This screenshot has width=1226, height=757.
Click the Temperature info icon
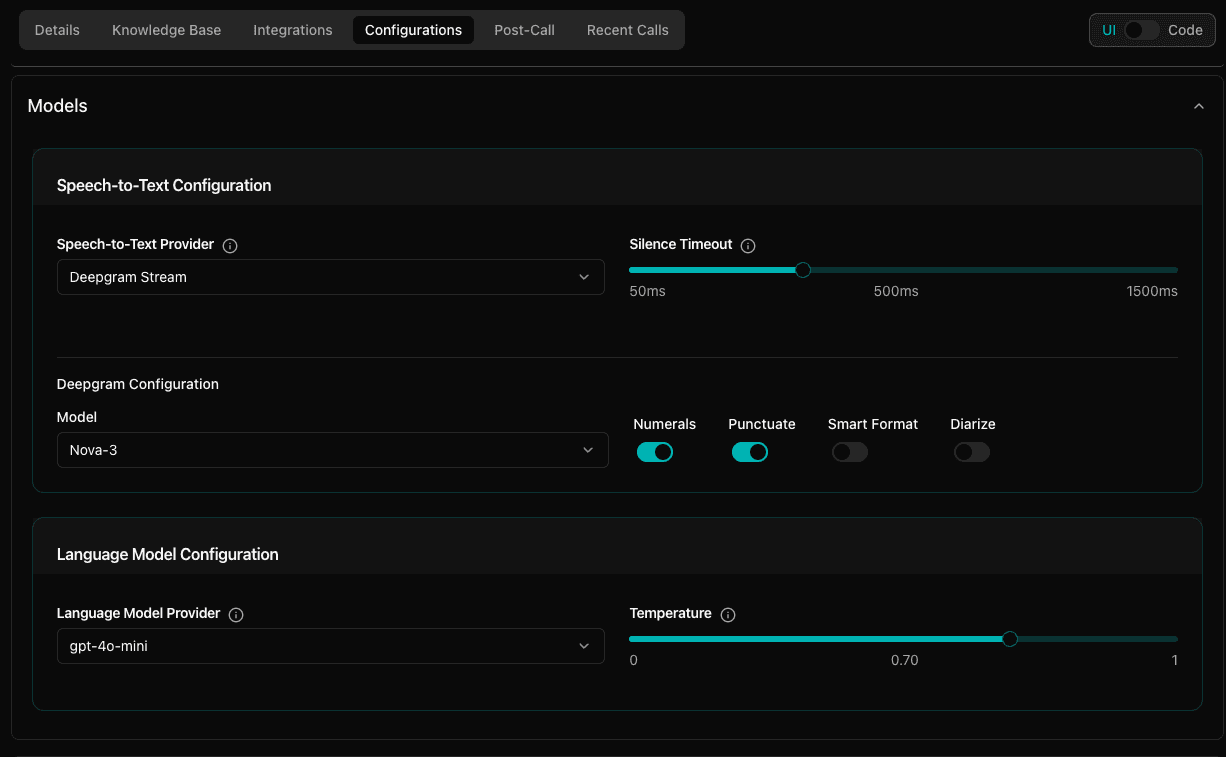(727, 614)
